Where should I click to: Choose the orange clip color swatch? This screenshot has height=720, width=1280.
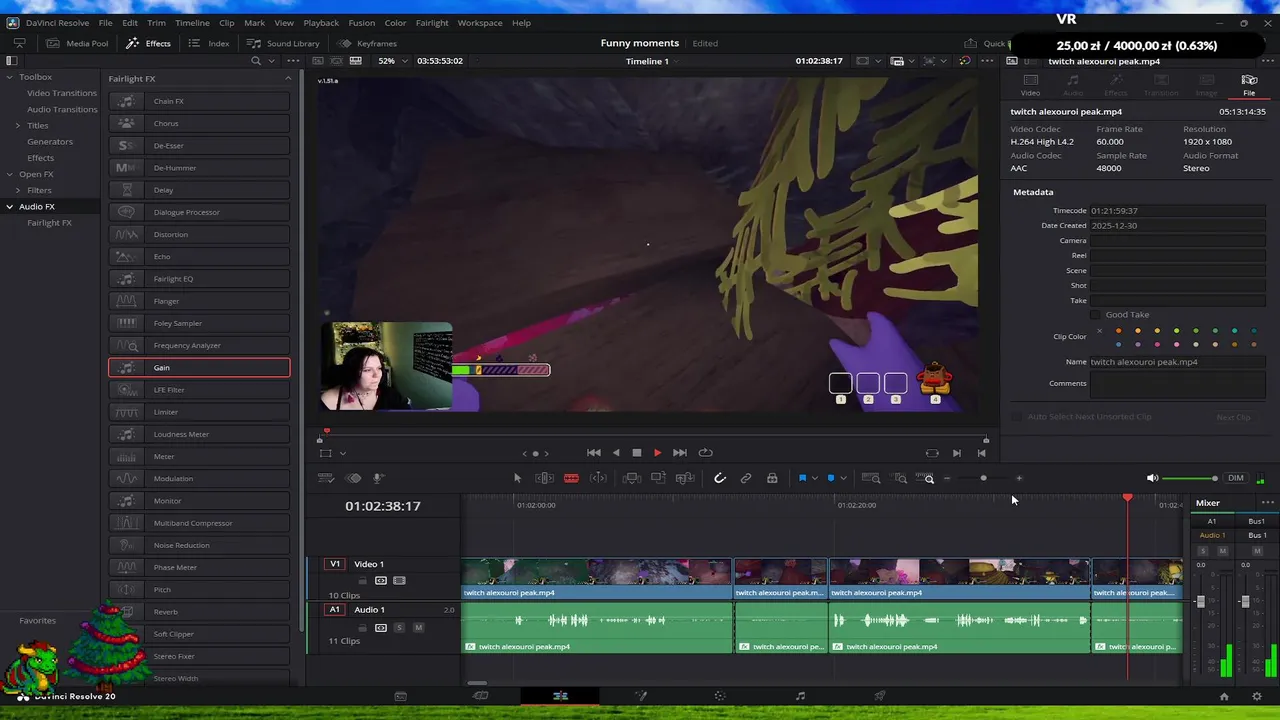coord(1119,331)
